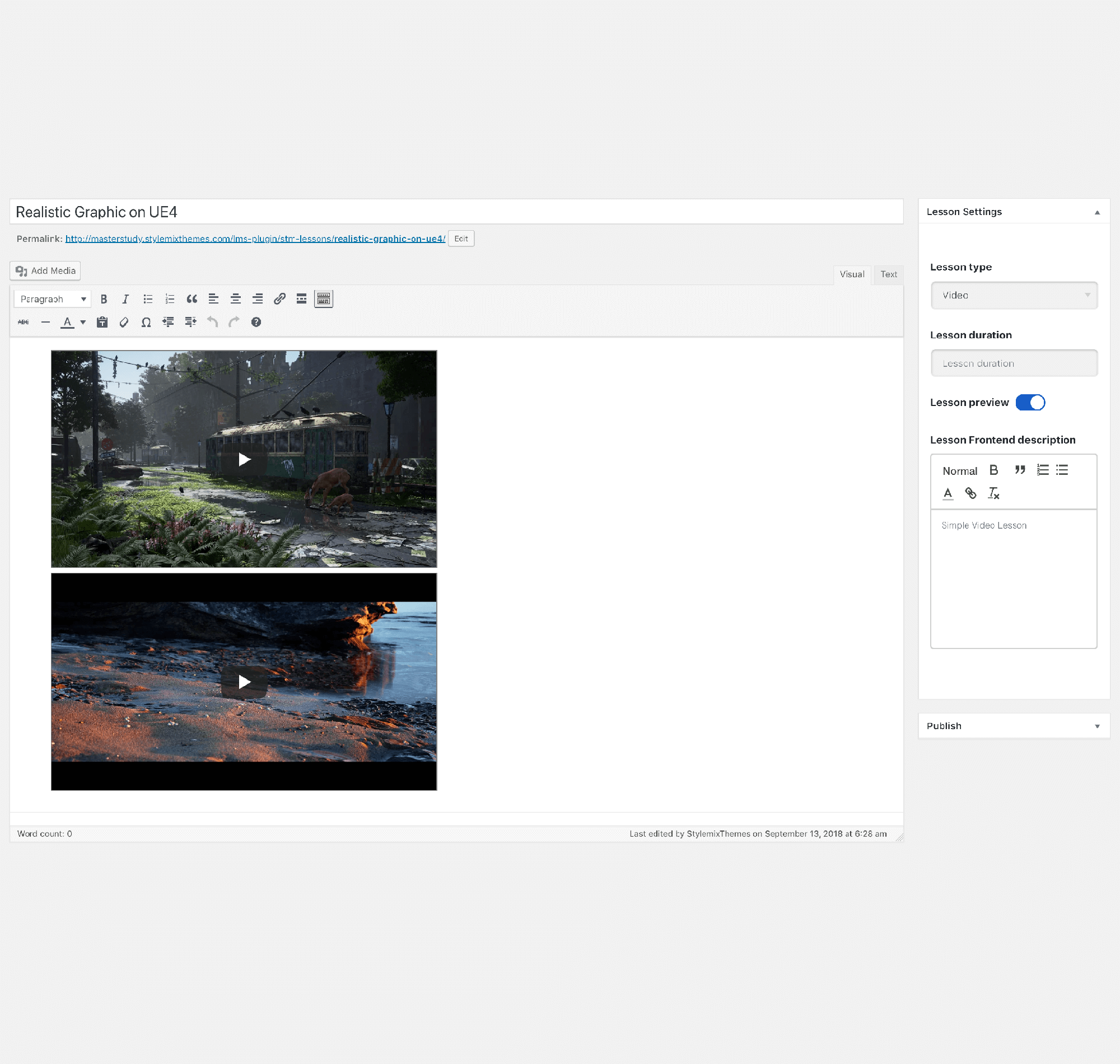The height and width of the screenshot is (1064, 1120).
Task: Open keyboard shortcuts help icon
Action: coord(256,322)
